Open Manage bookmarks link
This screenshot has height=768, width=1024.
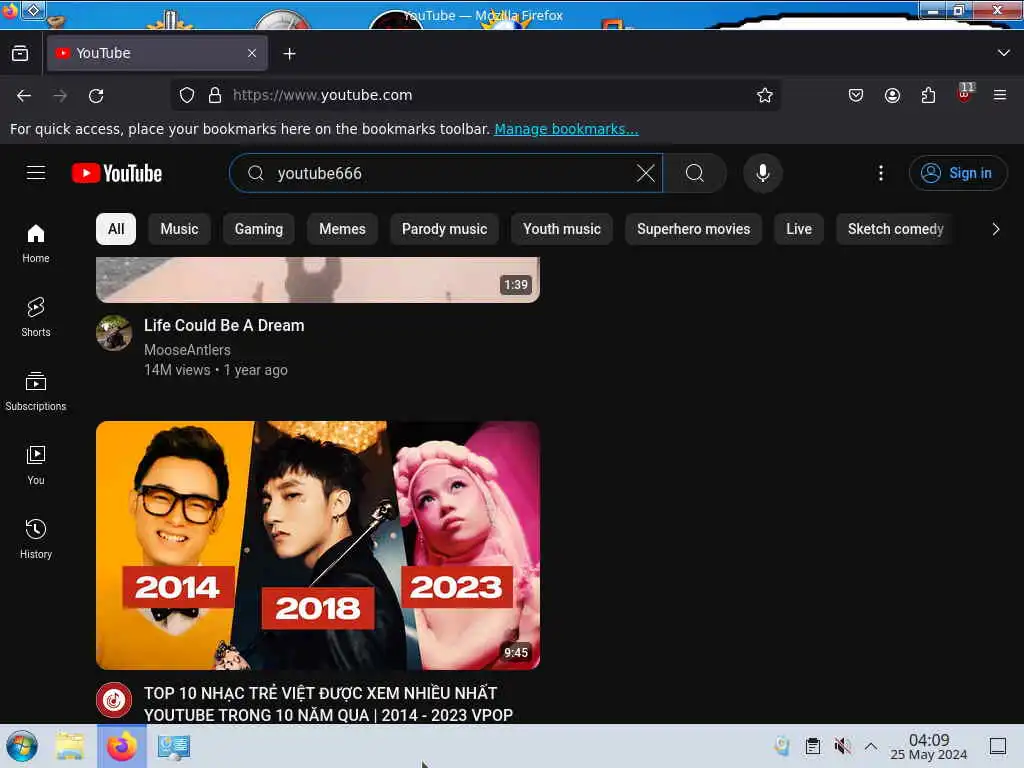point(566,129)
